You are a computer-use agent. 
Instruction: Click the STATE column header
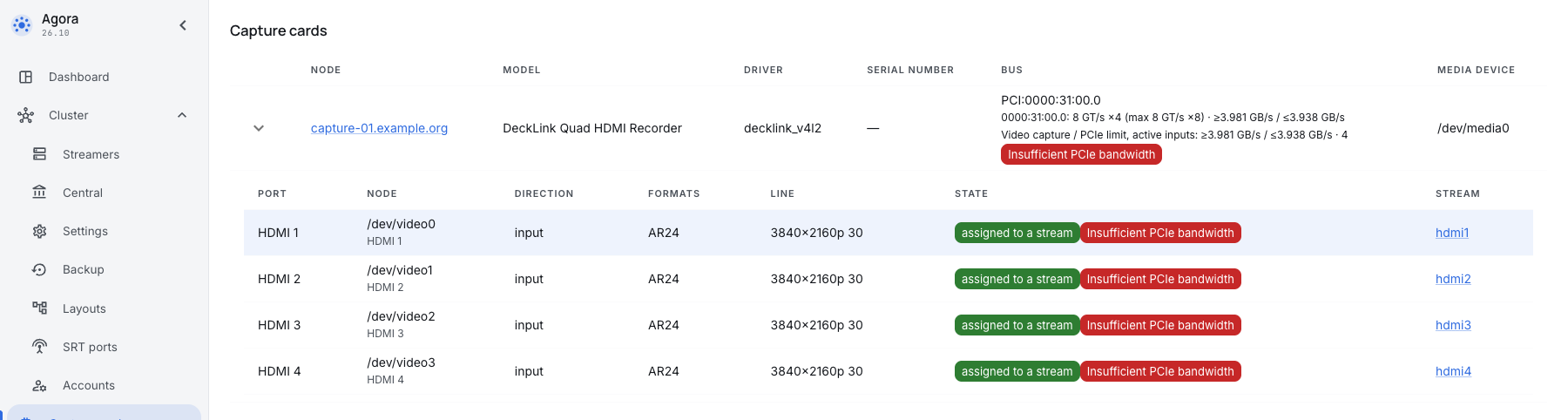click(971, 193)
